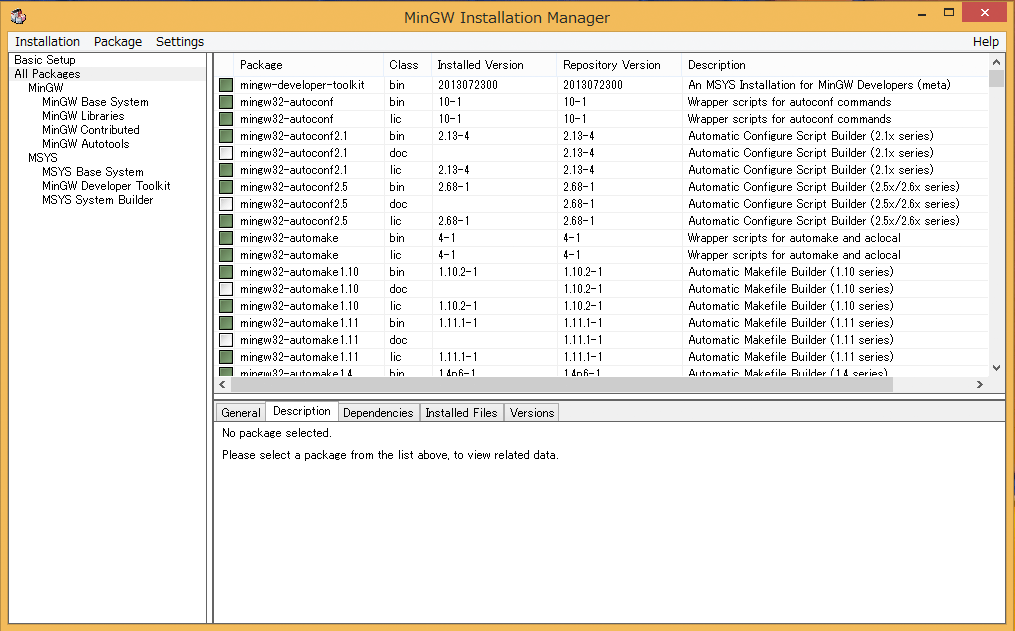
Task: Click the vertical scrollbar thumb of package list
Action: pyautogui.click(x=997, y=78)
